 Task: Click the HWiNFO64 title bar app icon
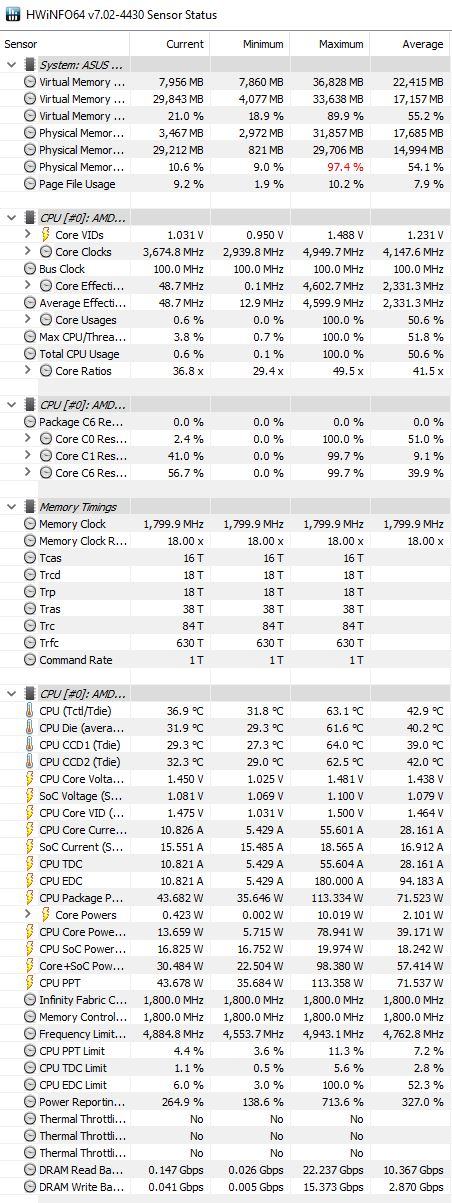(x=10, y=15)
